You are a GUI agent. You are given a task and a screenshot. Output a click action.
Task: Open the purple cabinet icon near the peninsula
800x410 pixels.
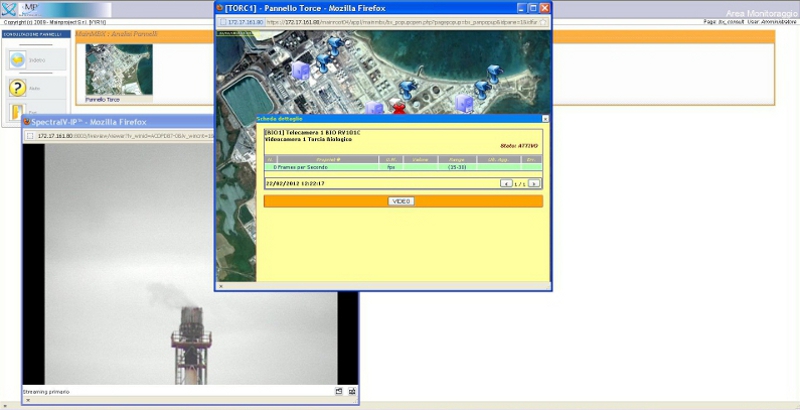pyautogui.click(x=464, y=103)
